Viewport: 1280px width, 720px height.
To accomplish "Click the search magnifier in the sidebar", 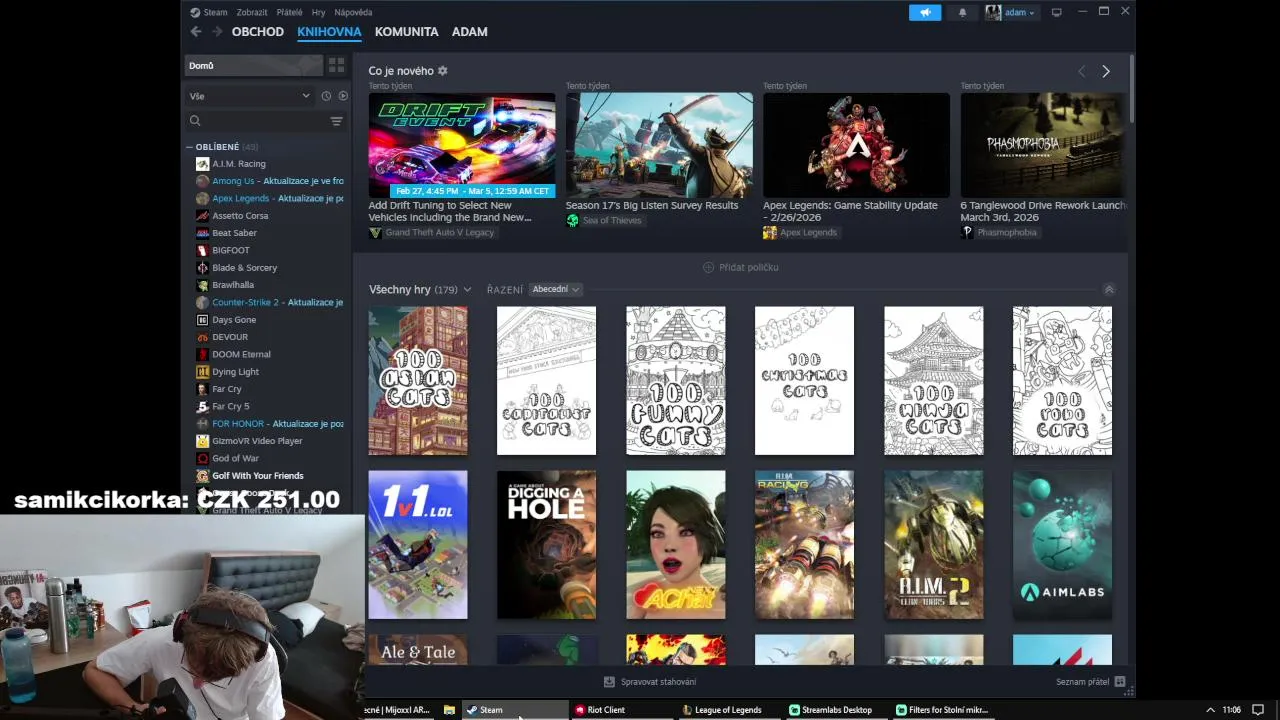I will click(x=195, y=121).
